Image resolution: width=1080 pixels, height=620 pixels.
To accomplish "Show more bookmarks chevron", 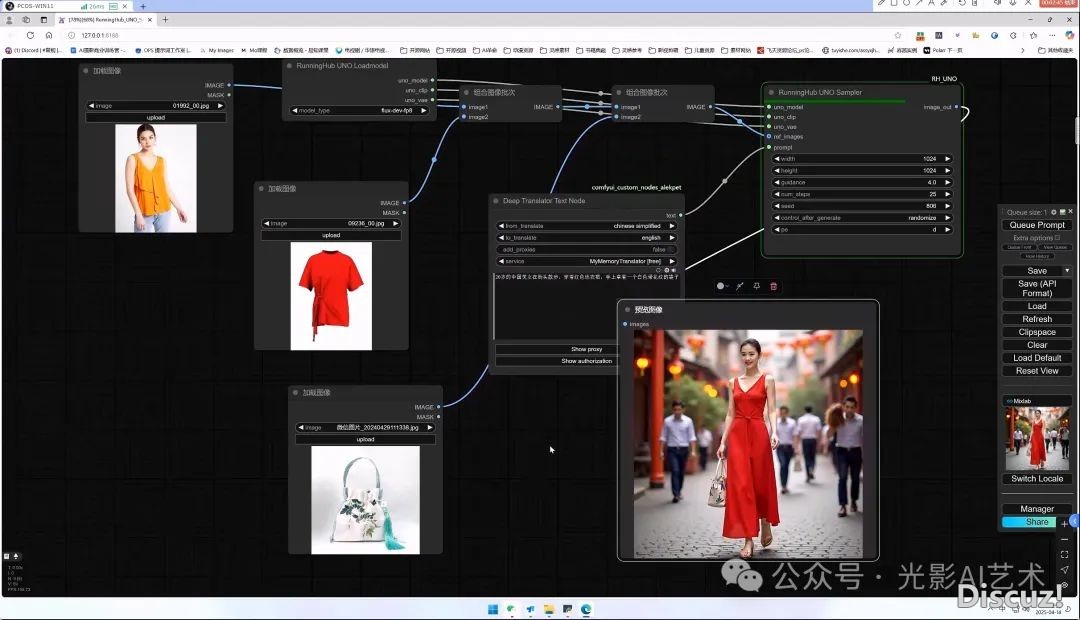I will (1022, 50).
